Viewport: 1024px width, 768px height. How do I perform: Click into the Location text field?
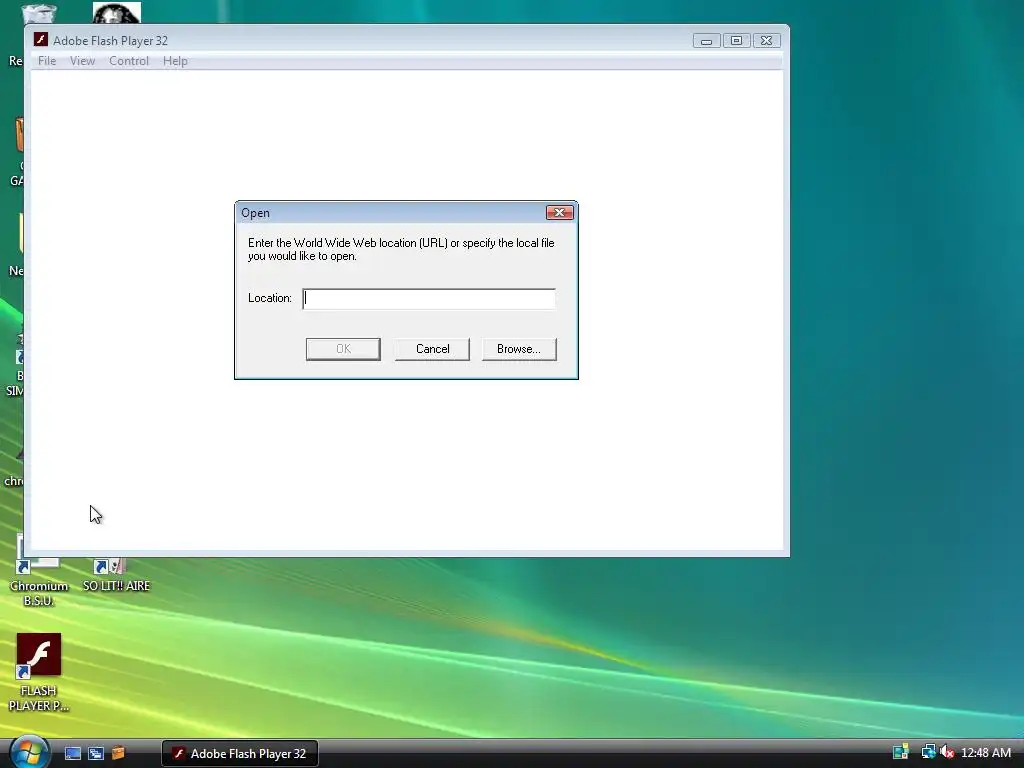[x=429, y=298]
